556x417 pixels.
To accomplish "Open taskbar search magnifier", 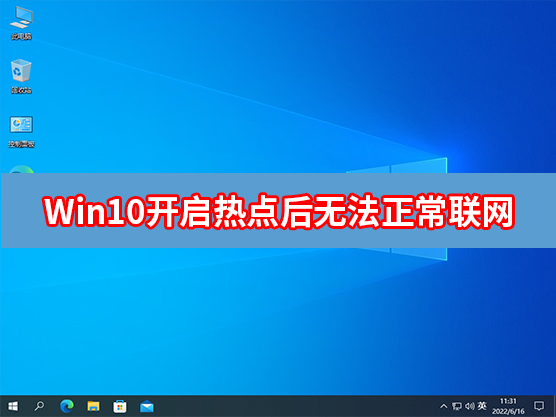I will (x=39, y=406).
